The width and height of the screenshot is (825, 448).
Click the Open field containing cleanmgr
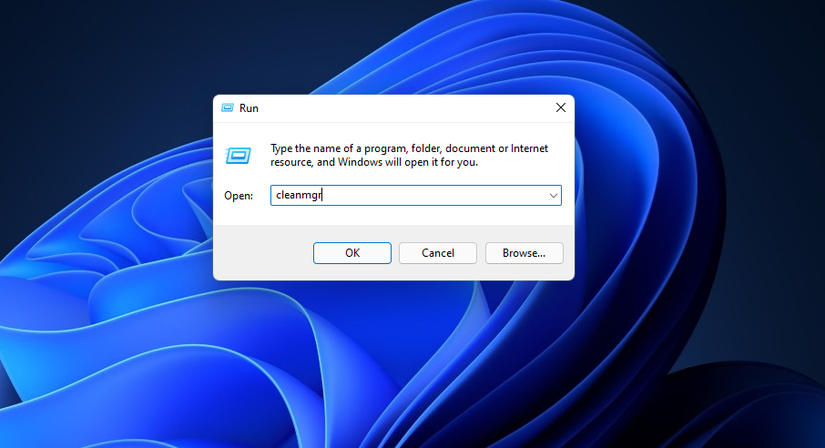click(416, 195)
